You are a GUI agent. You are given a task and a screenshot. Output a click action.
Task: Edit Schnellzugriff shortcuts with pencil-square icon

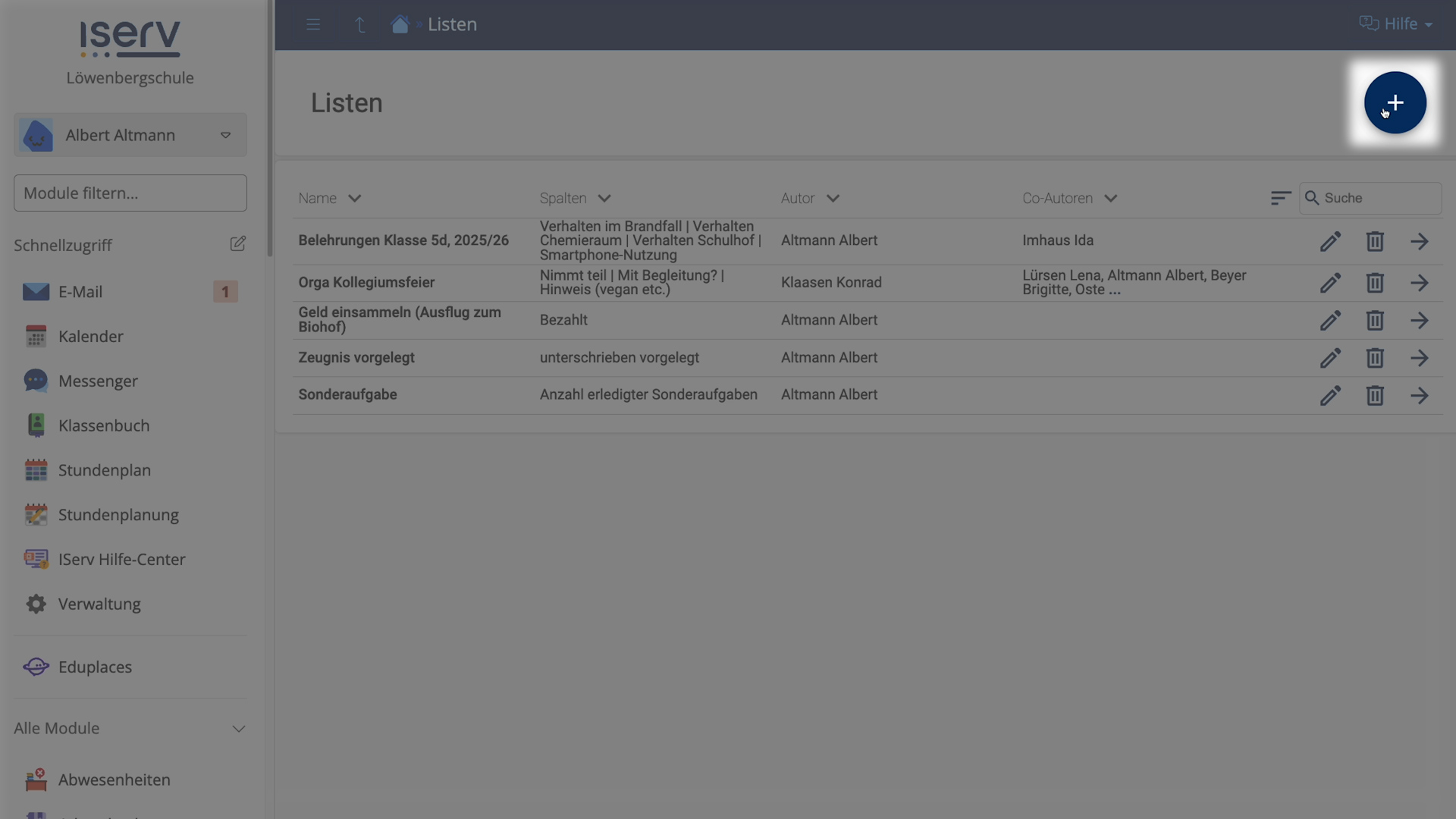pos(237,244)
